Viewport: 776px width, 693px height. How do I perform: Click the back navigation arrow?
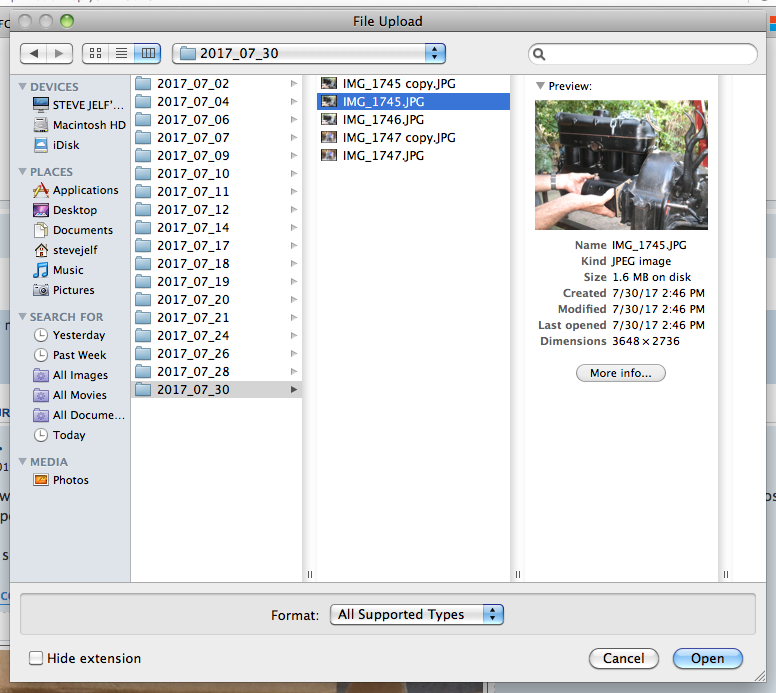pyautogui.click(x=35, y=53)
